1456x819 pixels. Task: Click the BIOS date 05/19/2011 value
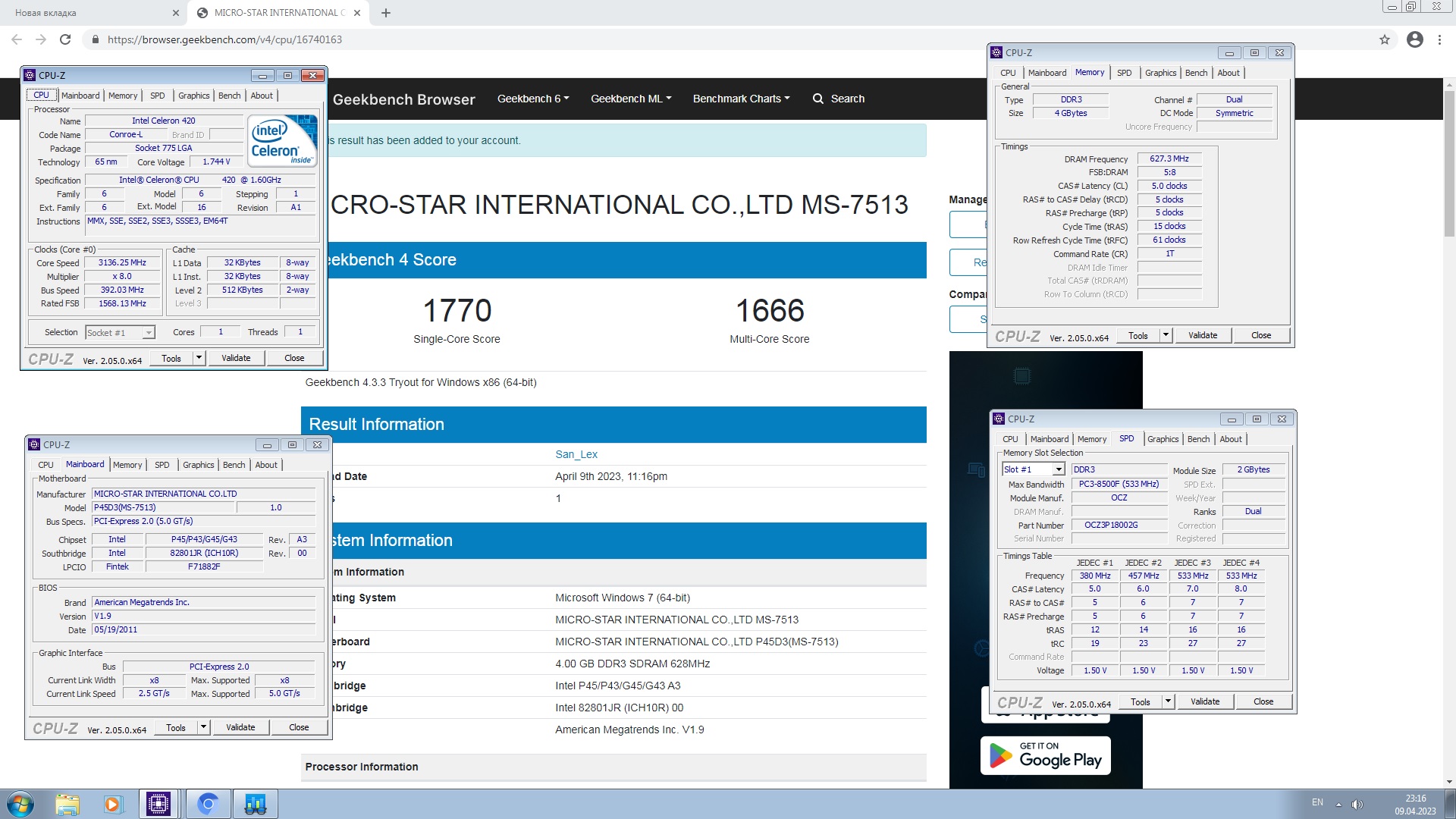pyautogui.click(x=203, y=630)
